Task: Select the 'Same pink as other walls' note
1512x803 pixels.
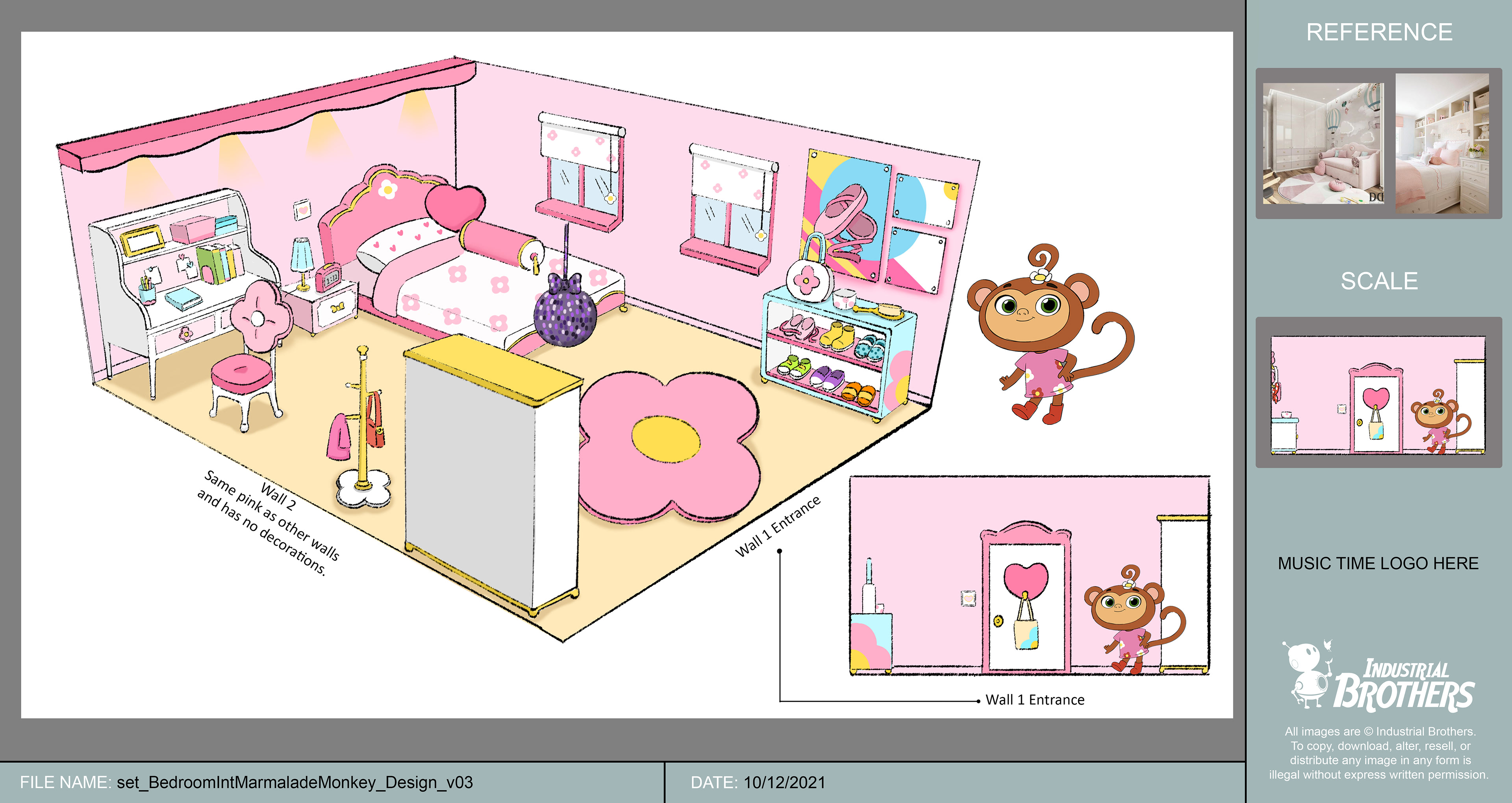Action: [x=272, y=515]
